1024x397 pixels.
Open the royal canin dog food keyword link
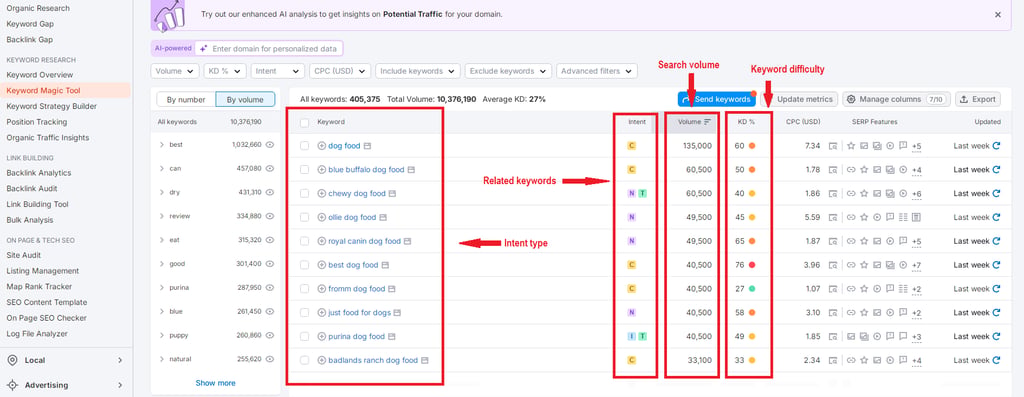coord(364,241)
